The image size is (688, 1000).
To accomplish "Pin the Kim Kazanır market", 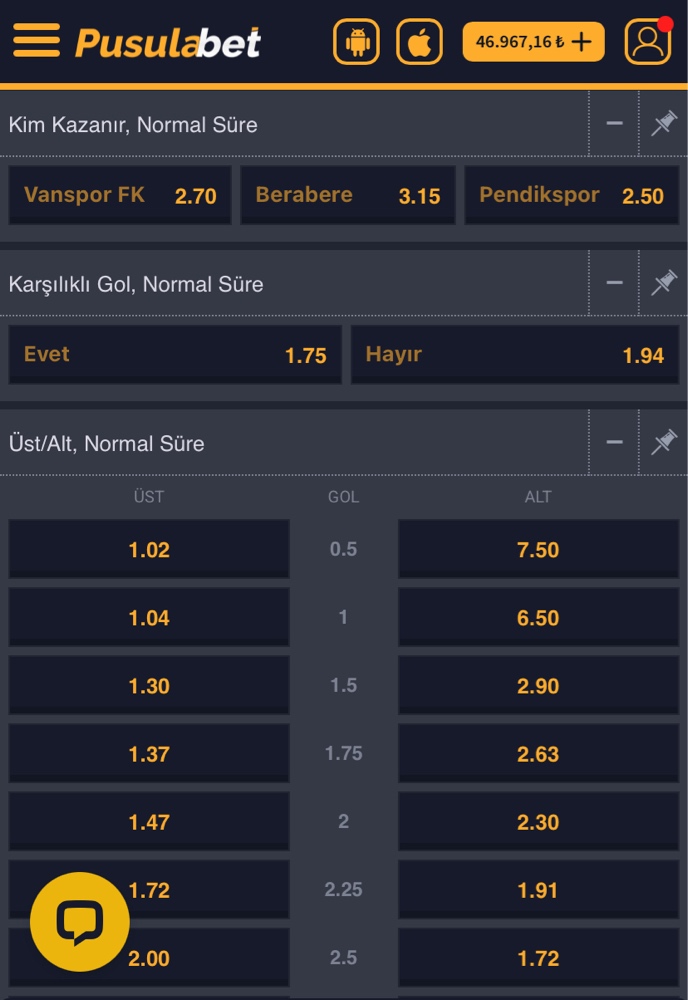I will [663, 124].
